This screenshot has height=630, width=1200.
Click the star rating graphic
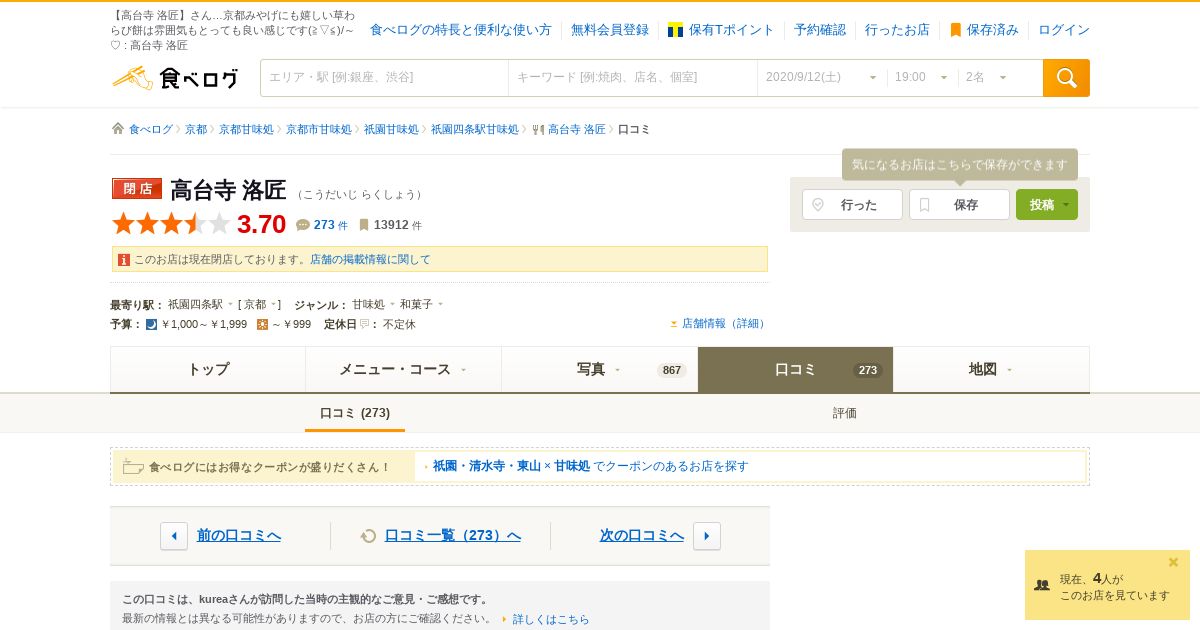pos(171,224)
